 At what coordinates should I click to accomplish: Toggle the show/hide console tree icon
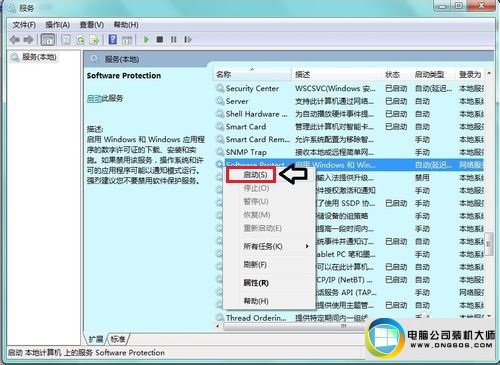click(x=48, y=40)
